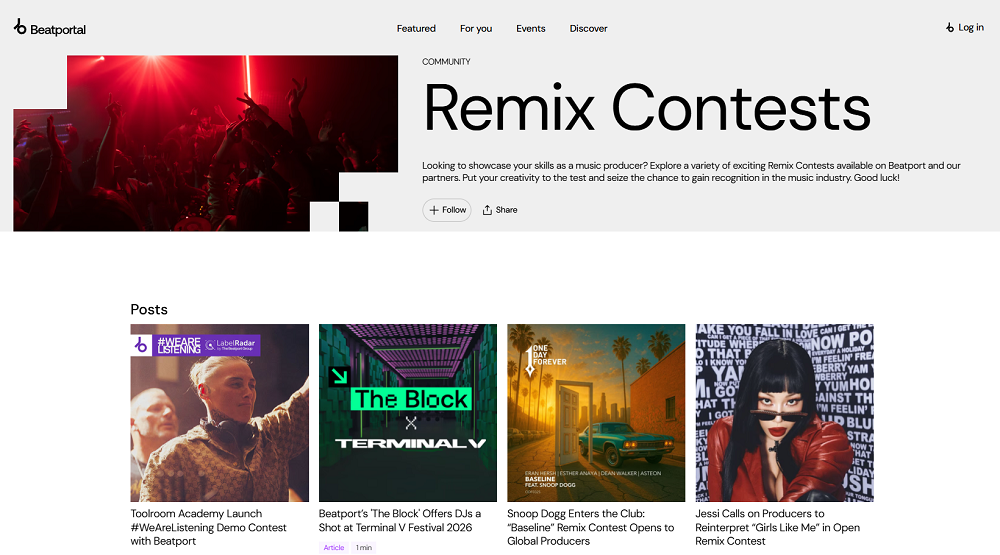Click the Beatportal wordmark text
The height and width of the screenshot is (555, 1000).
57,29
